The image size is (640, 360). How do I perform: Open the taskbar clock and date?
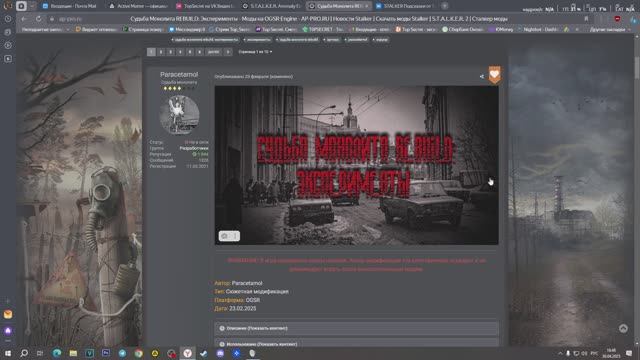pos(611,353)
